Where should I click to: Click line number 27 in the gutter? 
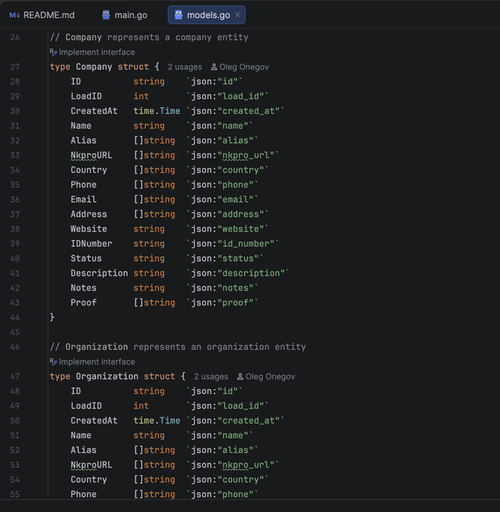tap(15, 67)
